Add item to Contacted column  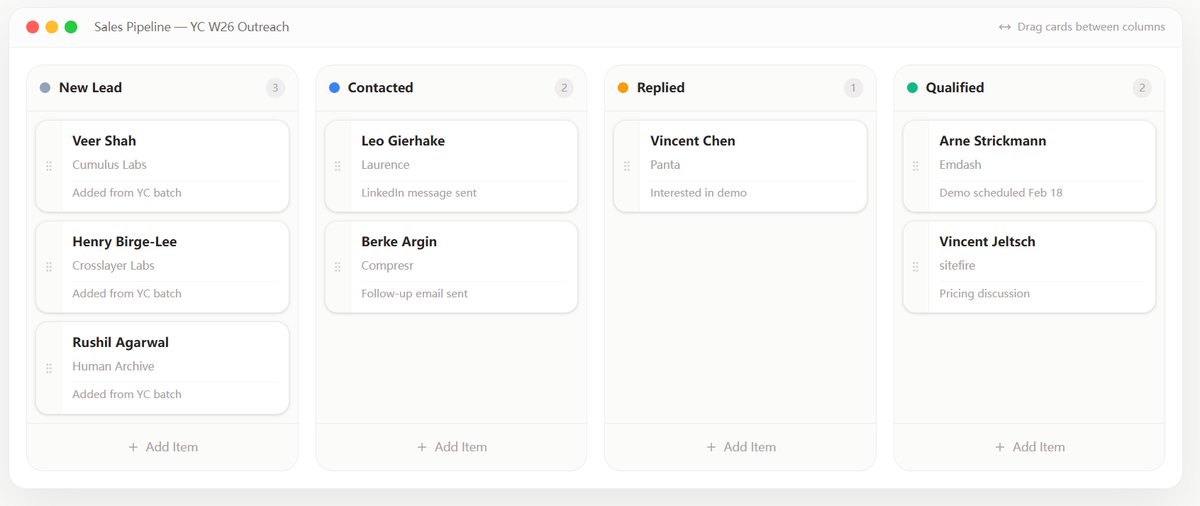pyautogui.click(x=451, y=447)
